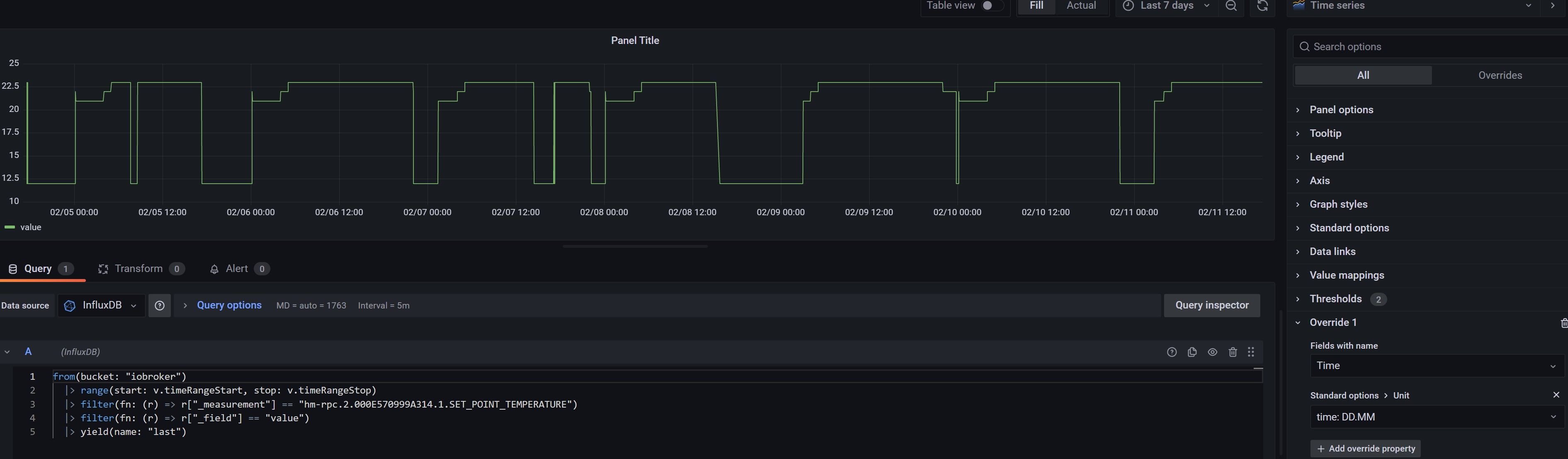This screenshot has width=1568, height=459.
Task: Remove Unit override property with X
Action: 1556,395
